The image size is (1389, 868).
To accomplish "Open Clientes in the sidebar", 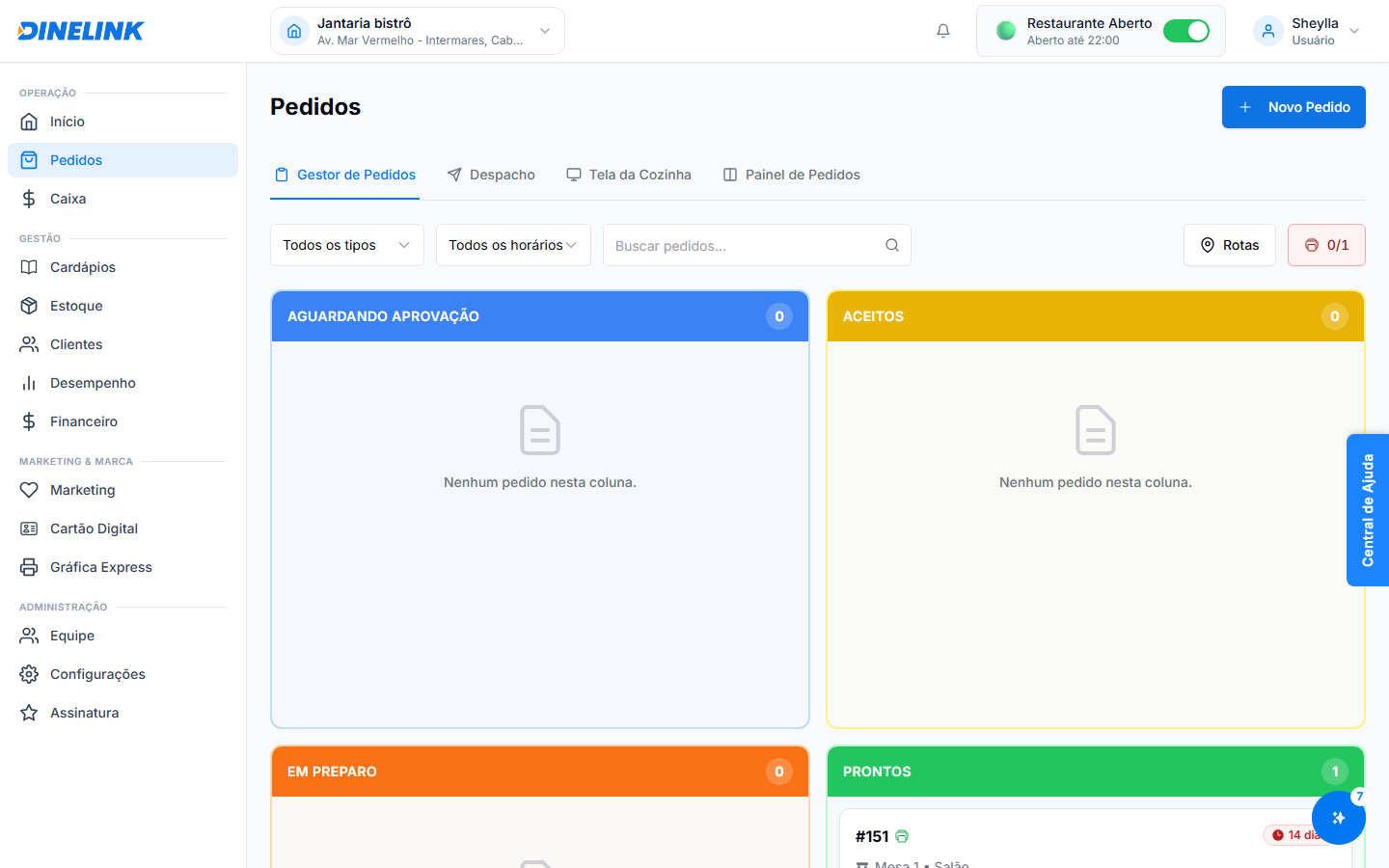I will 123,344.
